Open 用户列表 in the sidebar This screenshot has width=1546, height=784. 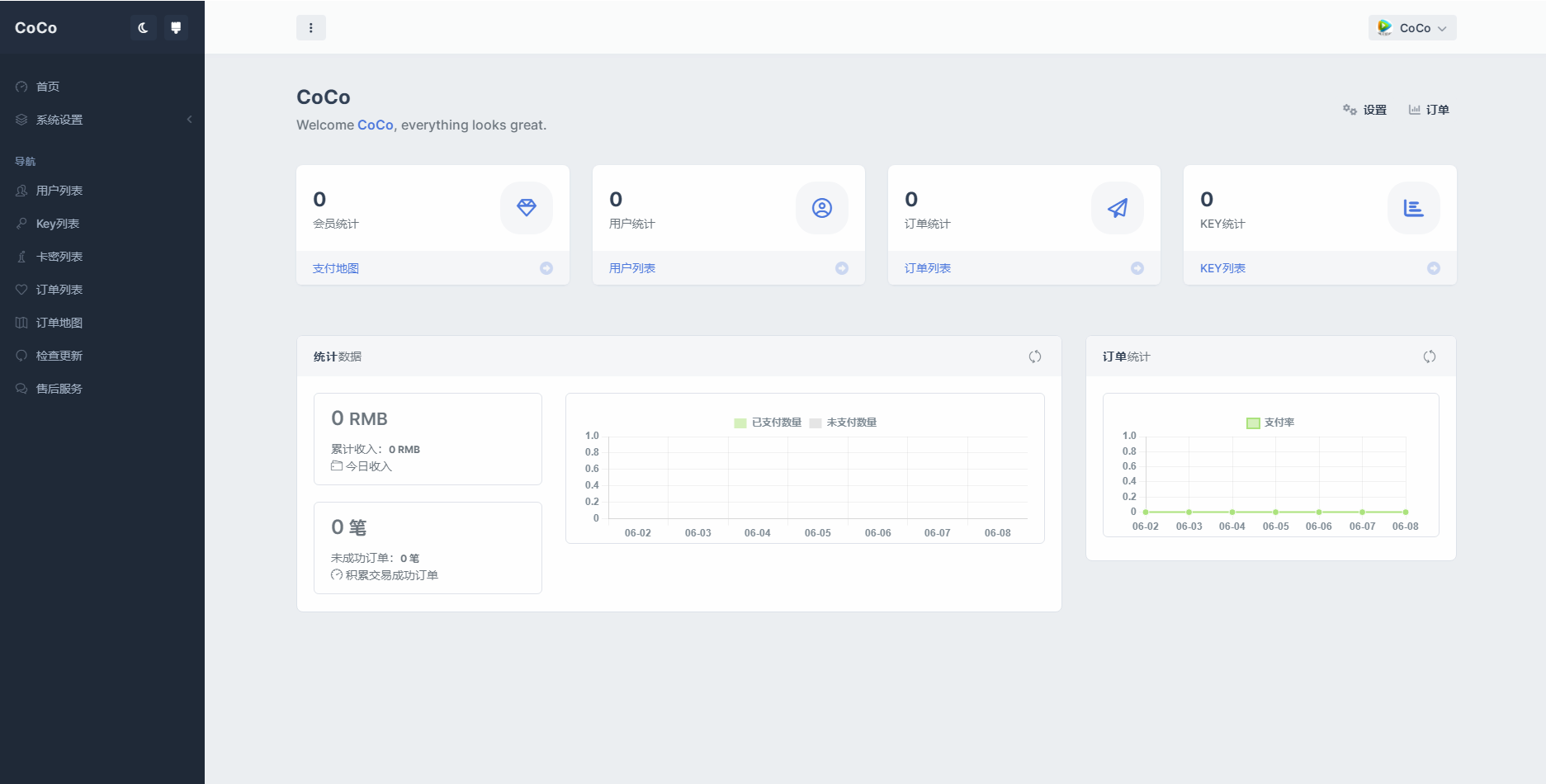click(x=59, y=191)
